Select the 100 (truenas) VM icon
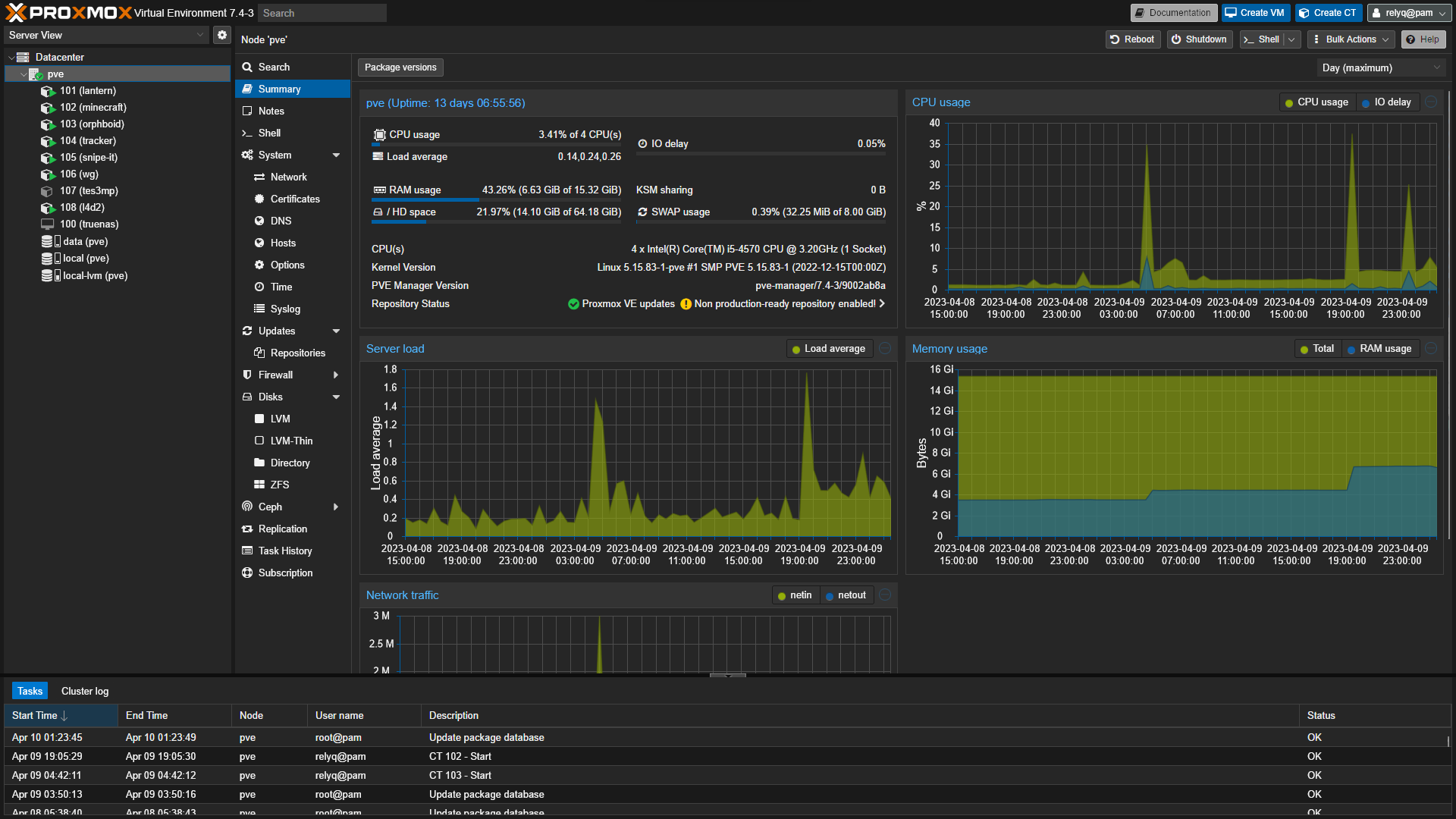This screenshot has width=1456, height=819. (48, 224)
